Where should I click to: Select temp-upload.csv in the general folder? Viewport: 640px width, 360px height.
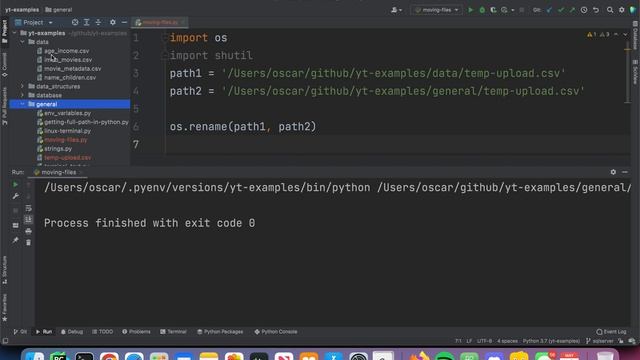pyautogui.click(x=67, y=158)
